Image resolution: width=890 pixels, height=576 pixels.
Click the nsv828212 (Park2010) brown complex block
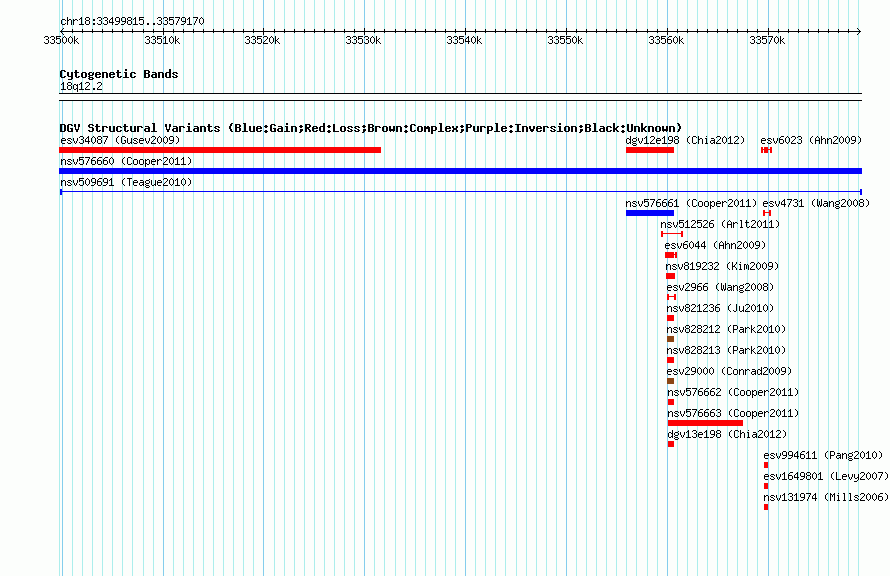pos(670,339)
